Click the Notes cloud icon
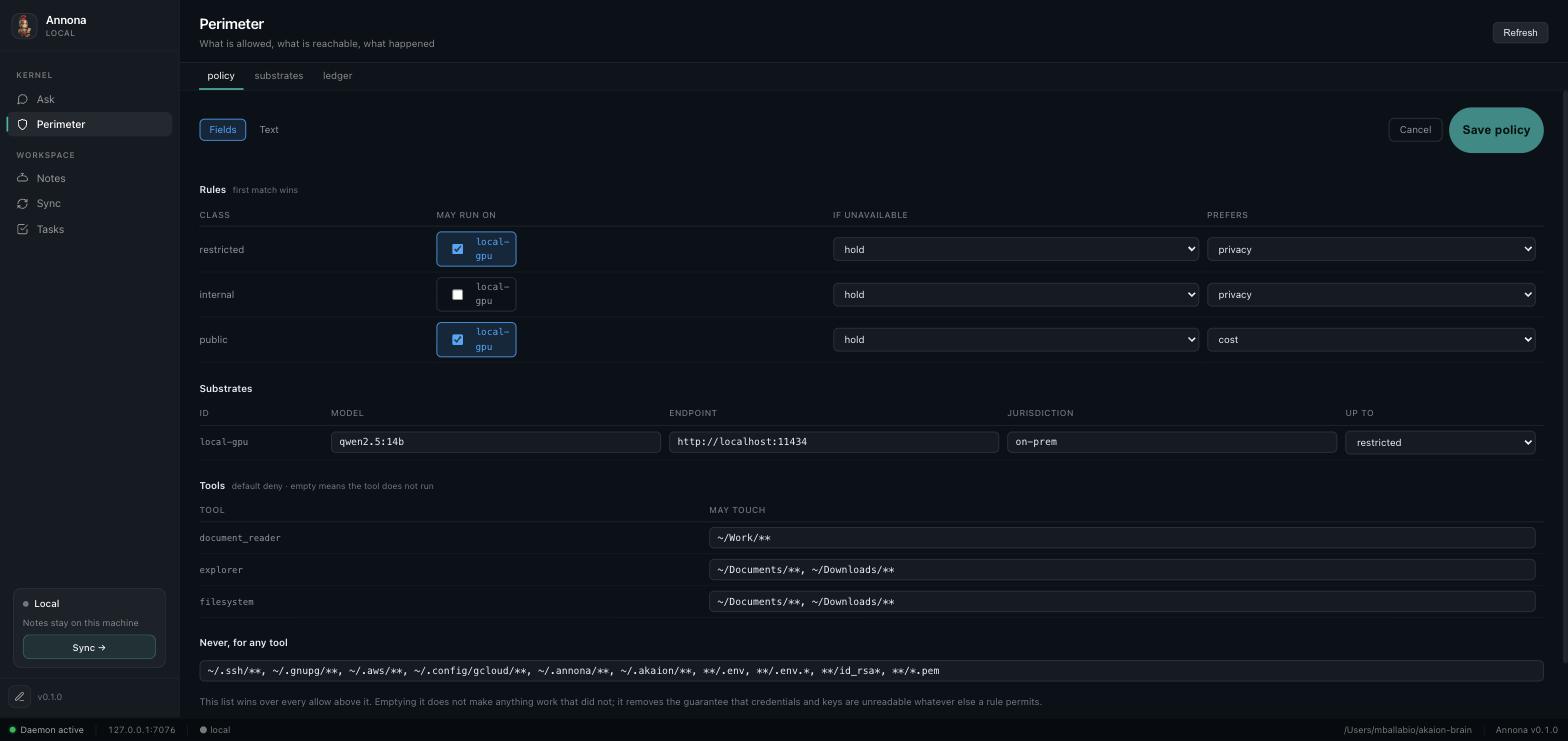This screenshot has width=1568, height=741. click(x=22, y=178)
